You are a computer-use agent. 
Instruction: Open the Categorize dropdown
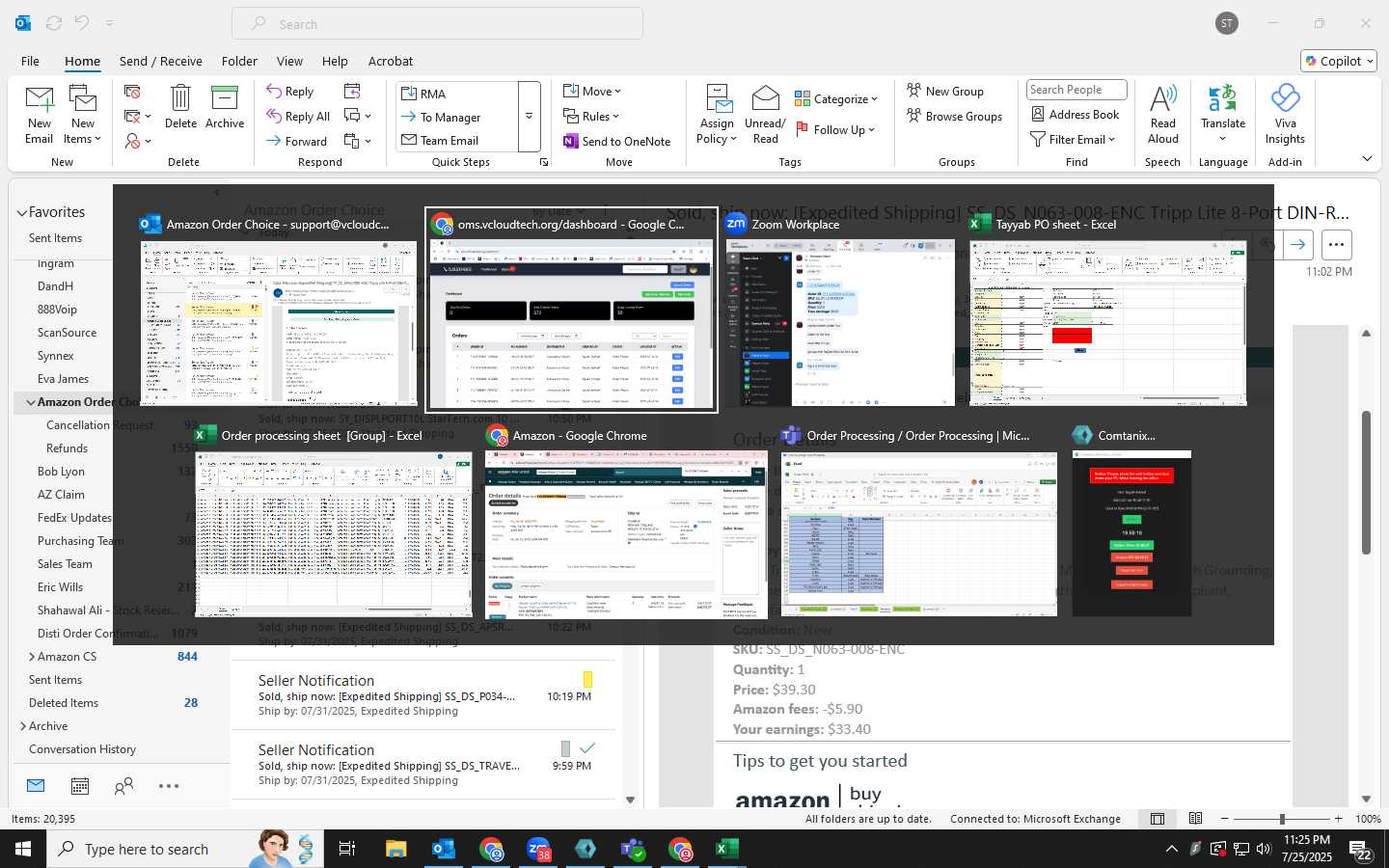(836, 98)
